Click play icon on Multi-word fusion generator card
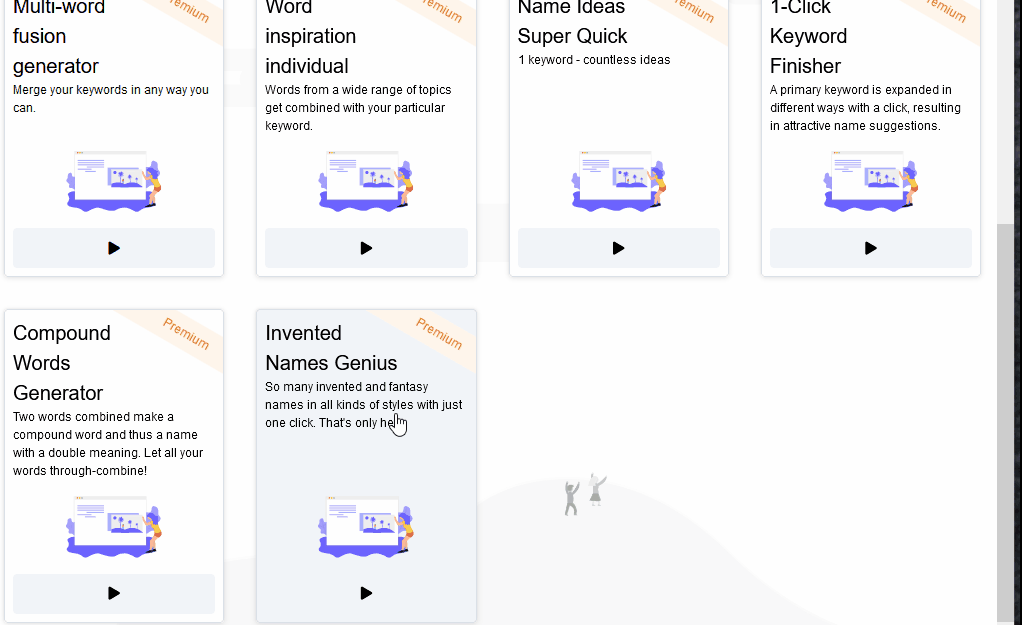The width and height of the screenshot is (1022, 625). pyautogui.click(x=114, y=248)
